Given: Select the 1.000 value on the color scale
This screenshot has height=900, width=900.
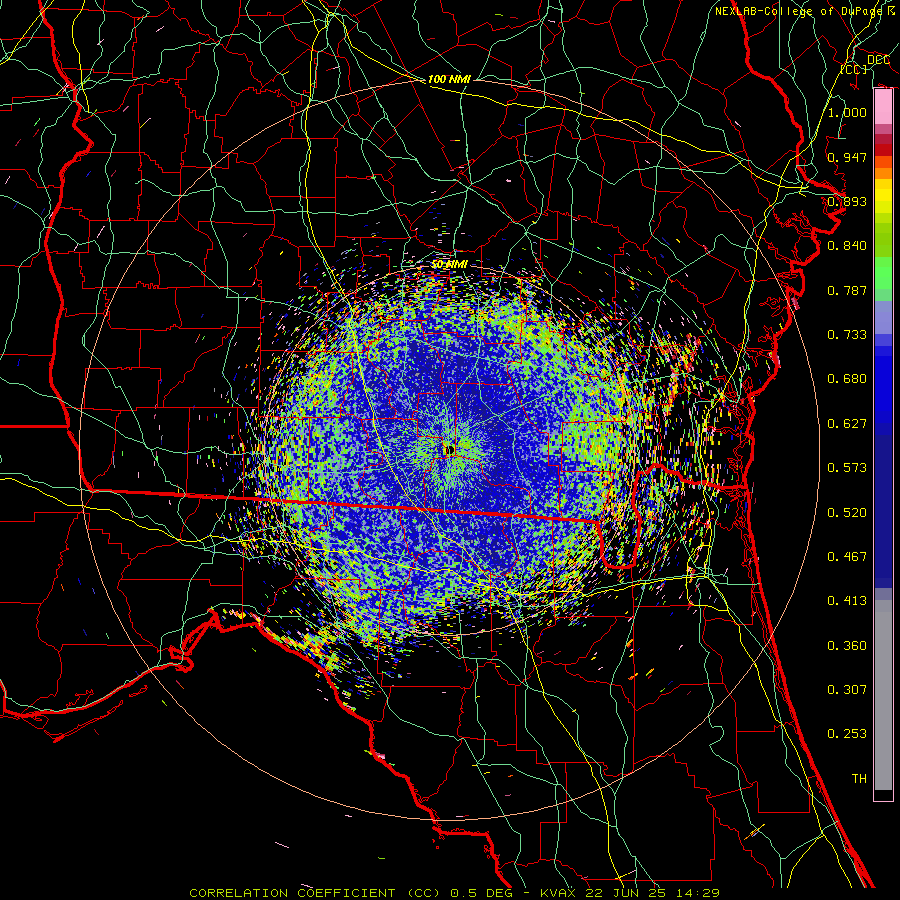Looking at the screenshot, I should point(847,112).
